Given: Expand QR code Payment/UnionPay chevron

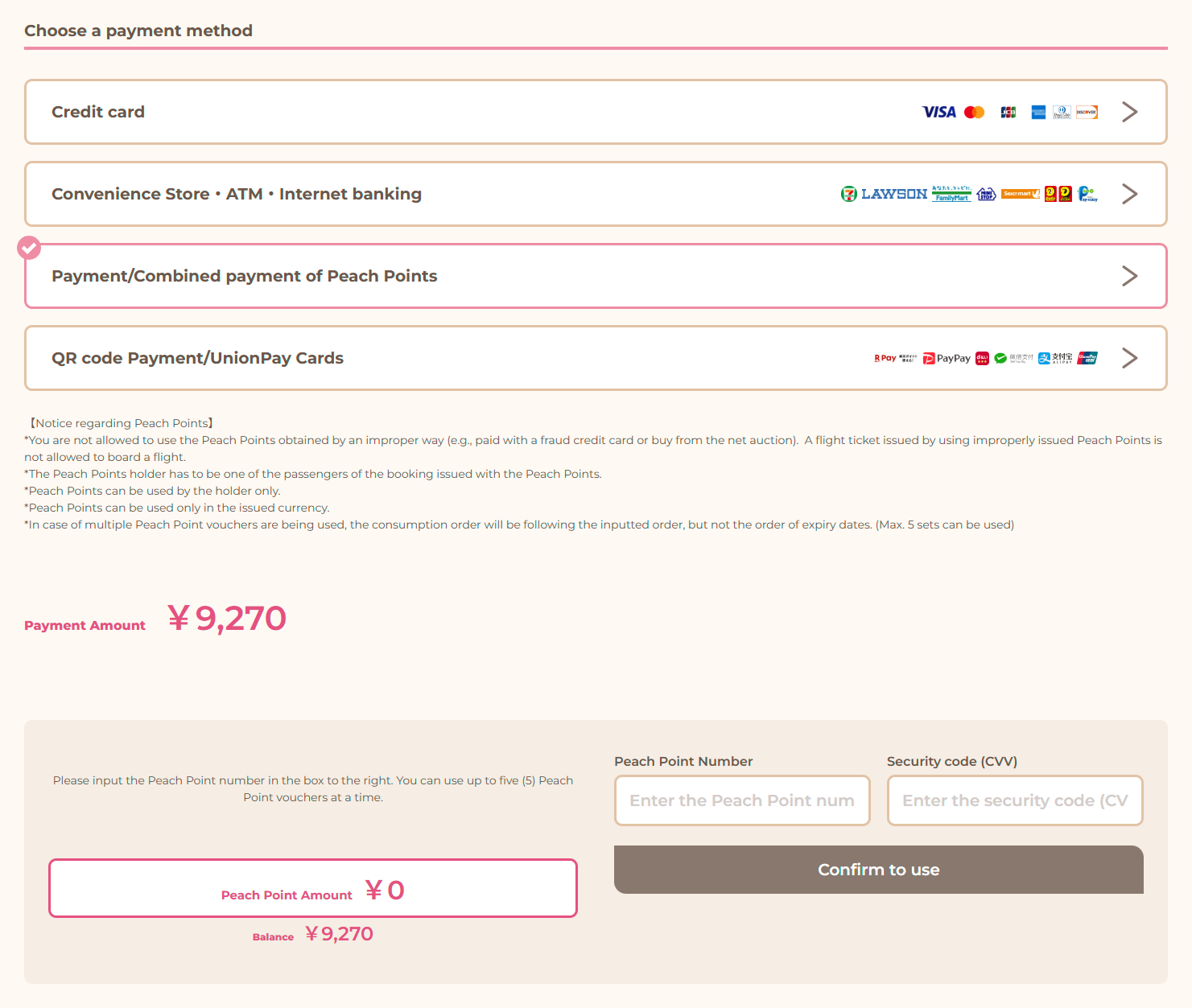Looking at the screenshot, I should coord(1130,358).
